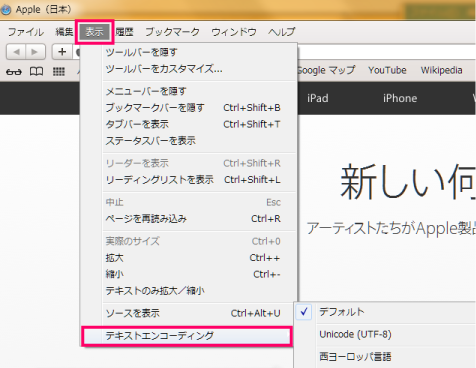The height and width of the screenshot is (368, 476).
Task: Show all bookmarks via open-book icon
Action: tap(36, 71)
